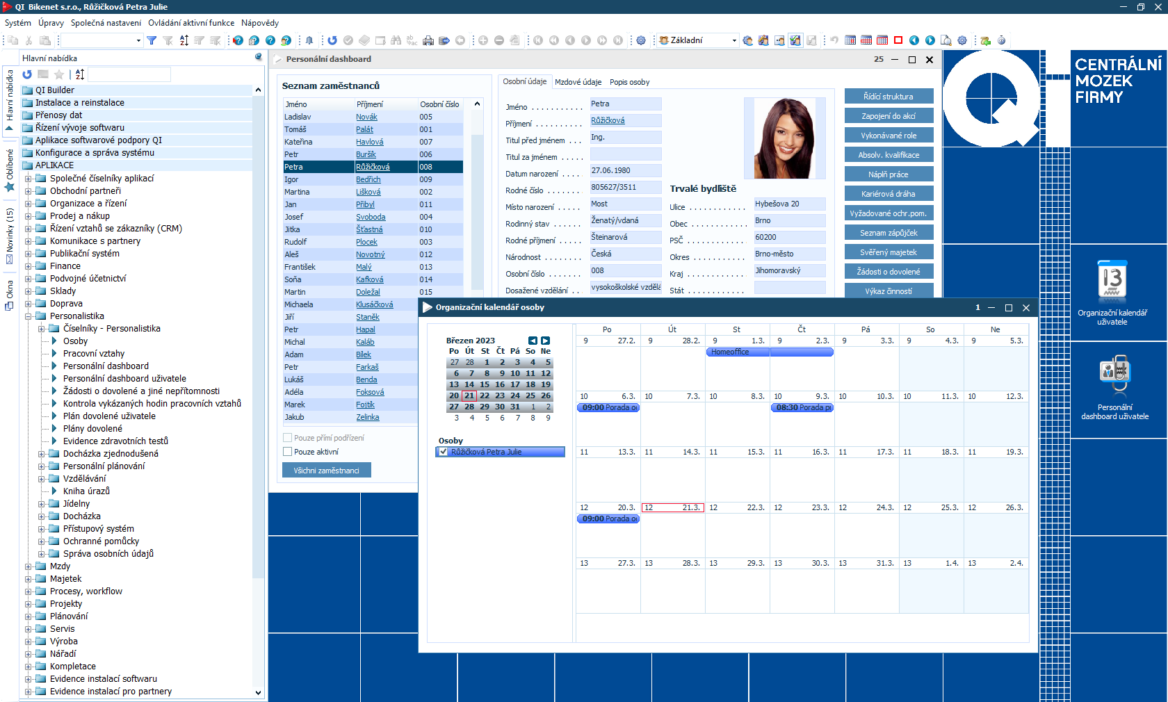
Task: Click the Žádosti o dovolené button
Action: pos(888,271)
